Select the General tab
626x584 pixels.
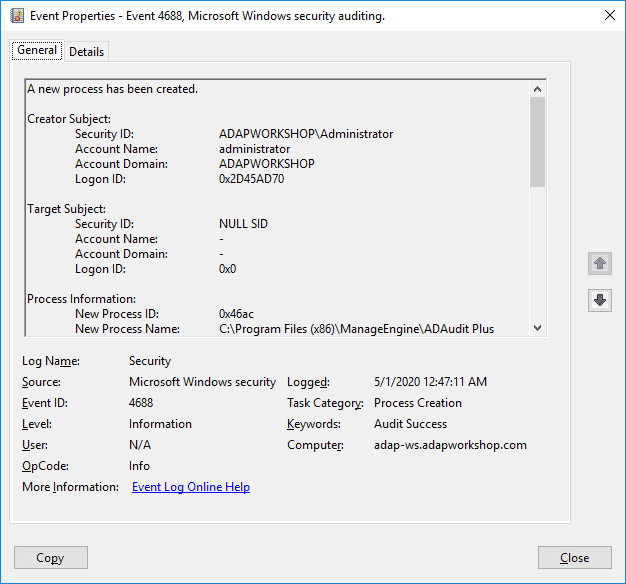point(37,50)
